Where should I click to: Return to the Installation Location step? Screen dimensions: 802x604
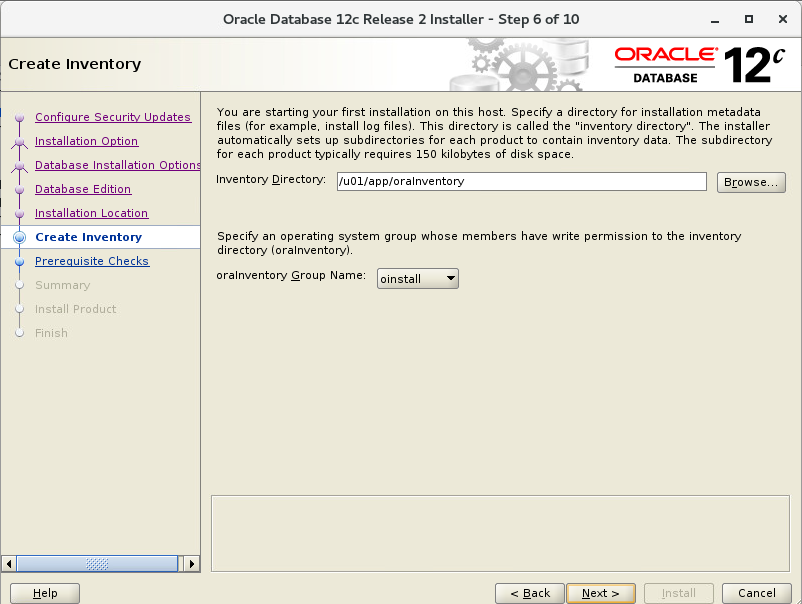[92, 213]
